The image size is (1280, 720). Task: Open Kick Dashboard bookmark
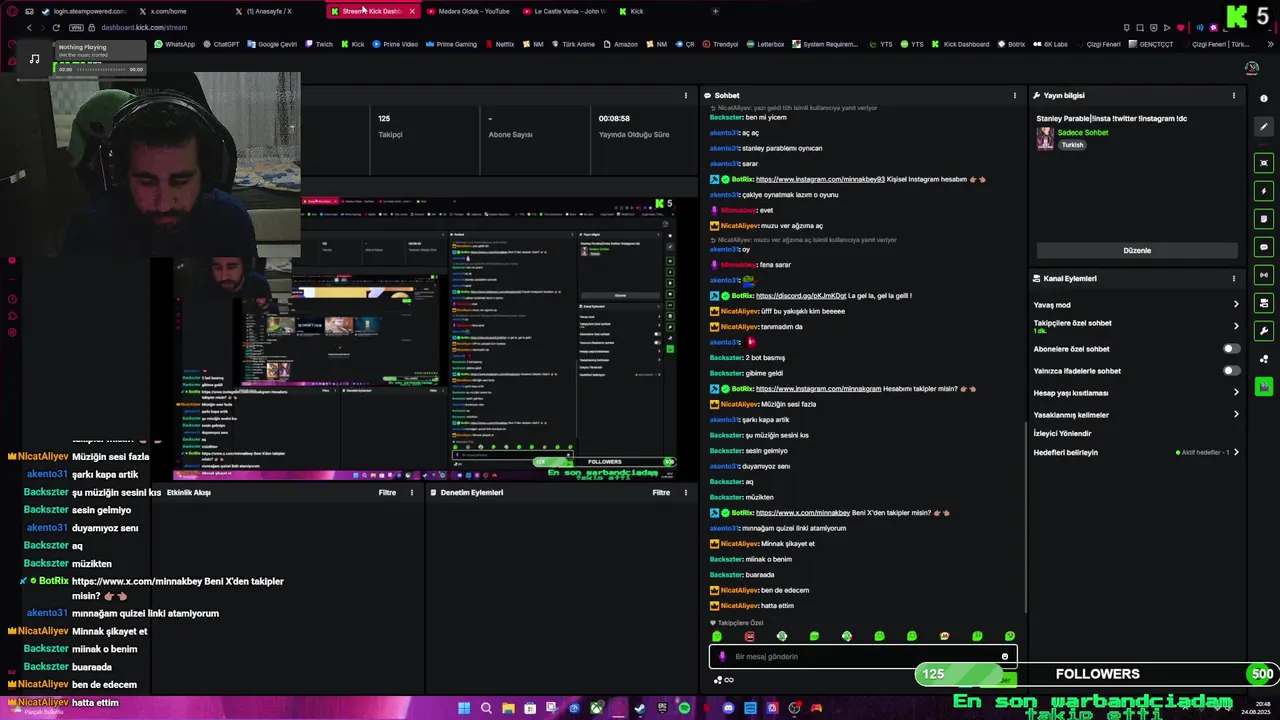pos(960,44)
